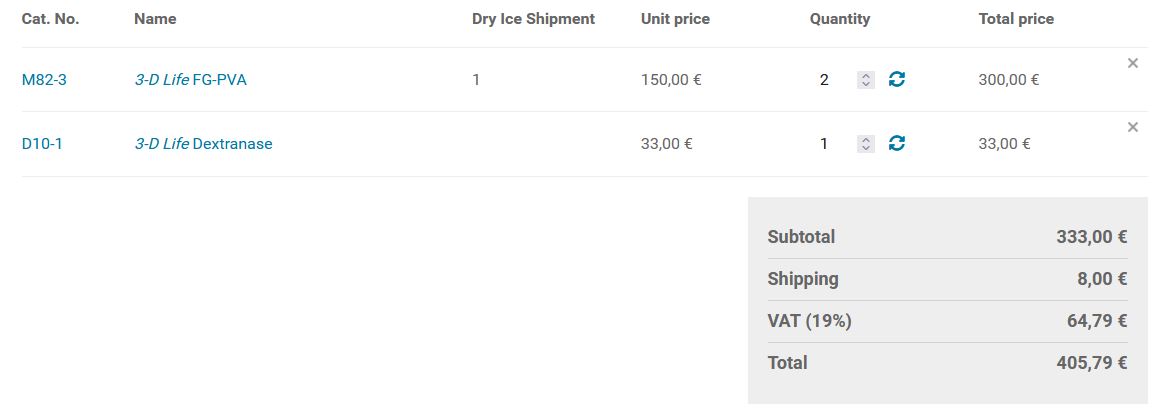The width and height of the screenshot is (1169, 409).
Task: Open the 3-D Life Dextranase product page
Action: 203,144
